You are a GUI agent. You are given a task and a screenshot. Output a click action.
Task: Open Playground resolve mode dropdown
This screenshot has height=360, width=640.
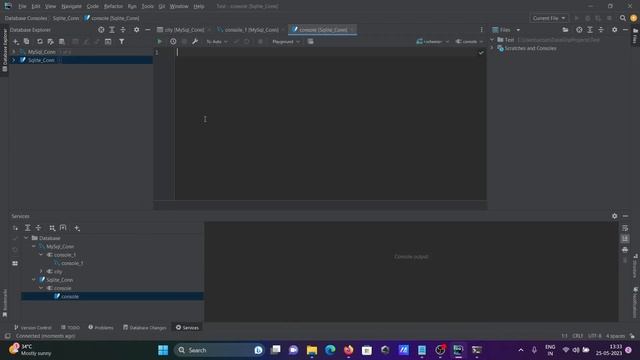pyautogui.click(x=286, y=42)
